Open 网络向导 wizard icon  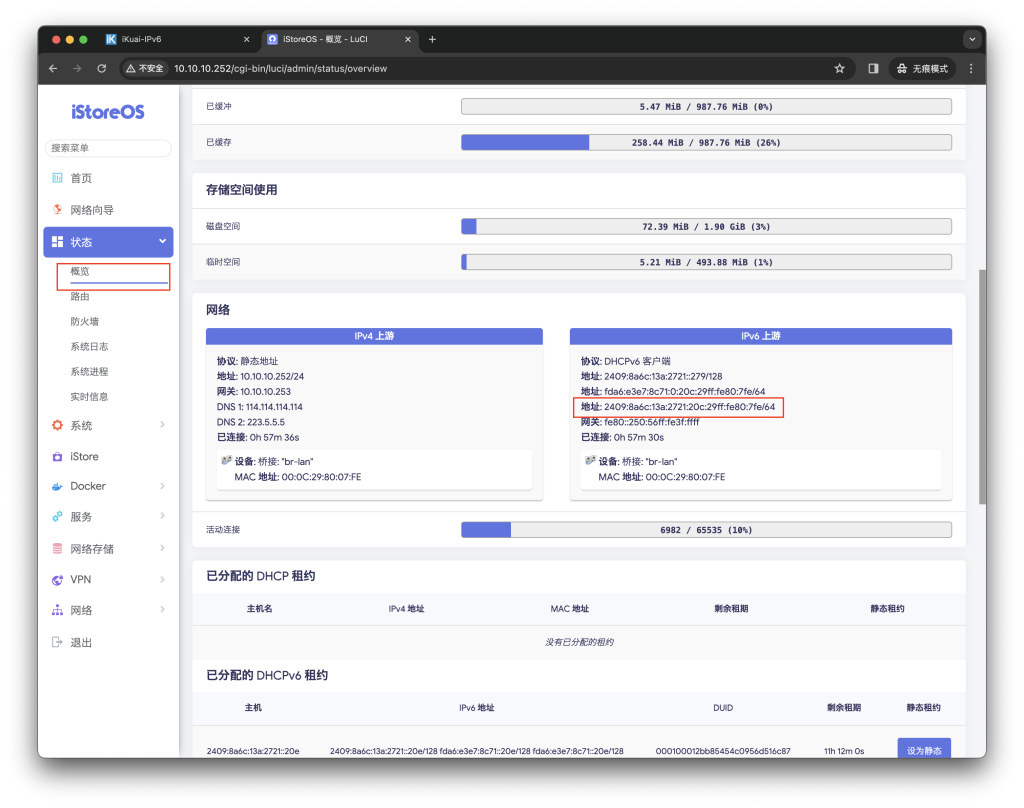(57, 210)
